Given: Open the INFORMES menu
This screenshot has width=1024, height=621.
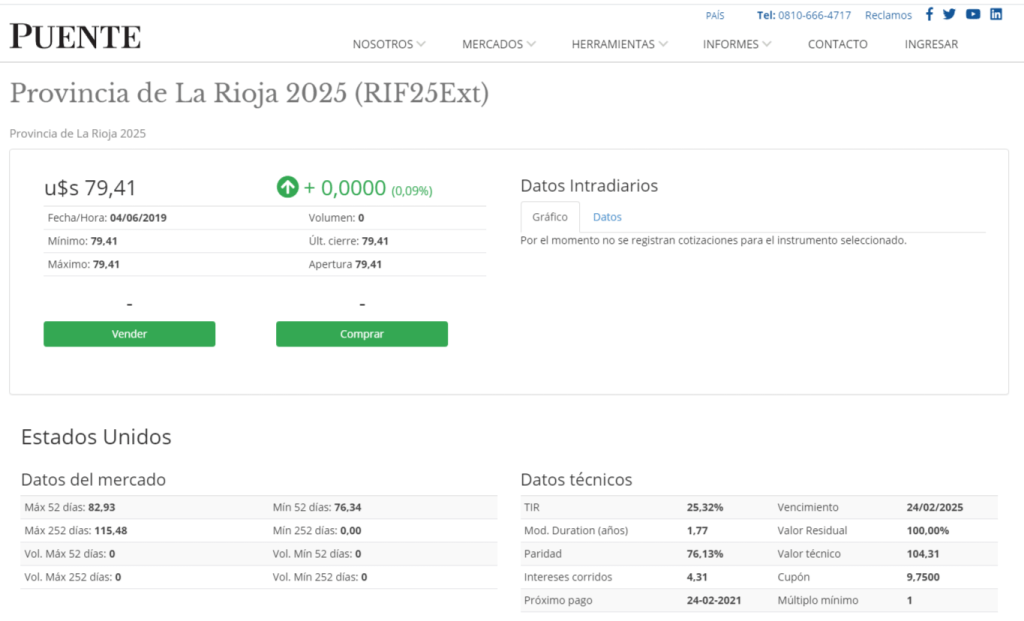Looking at the screenshot, I should tap(731, 44).
